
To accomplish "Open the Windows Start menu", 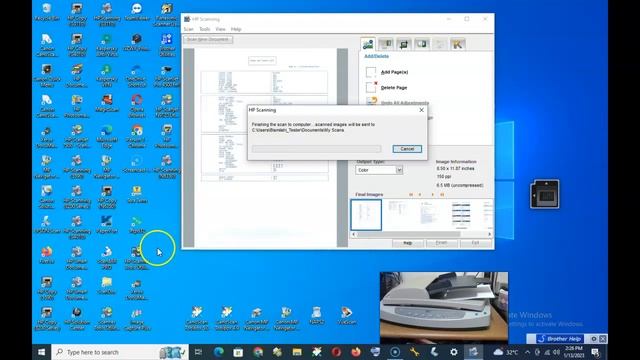I will [42, 352].
